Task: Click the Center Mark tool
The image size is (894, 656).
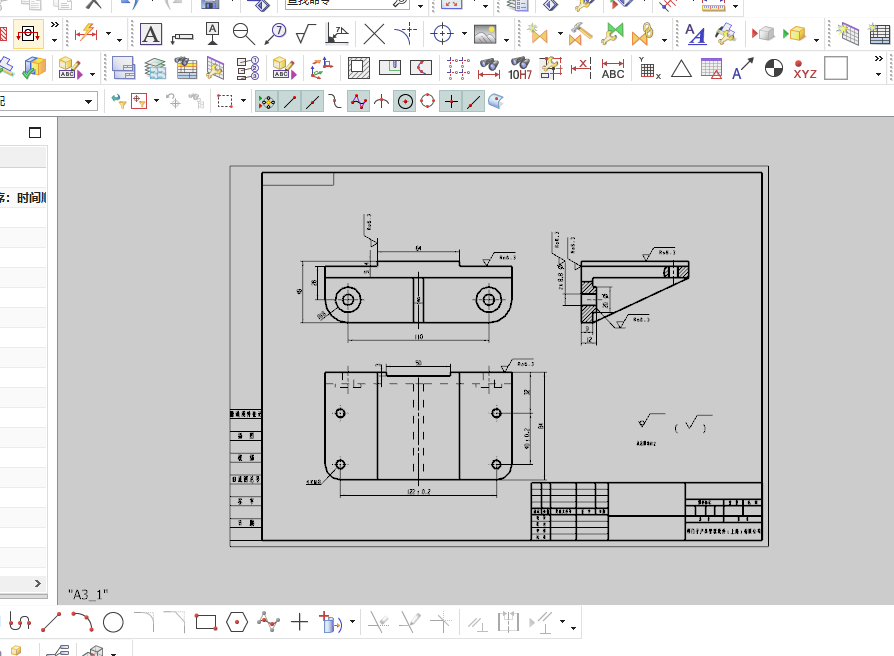Action: 442,34
